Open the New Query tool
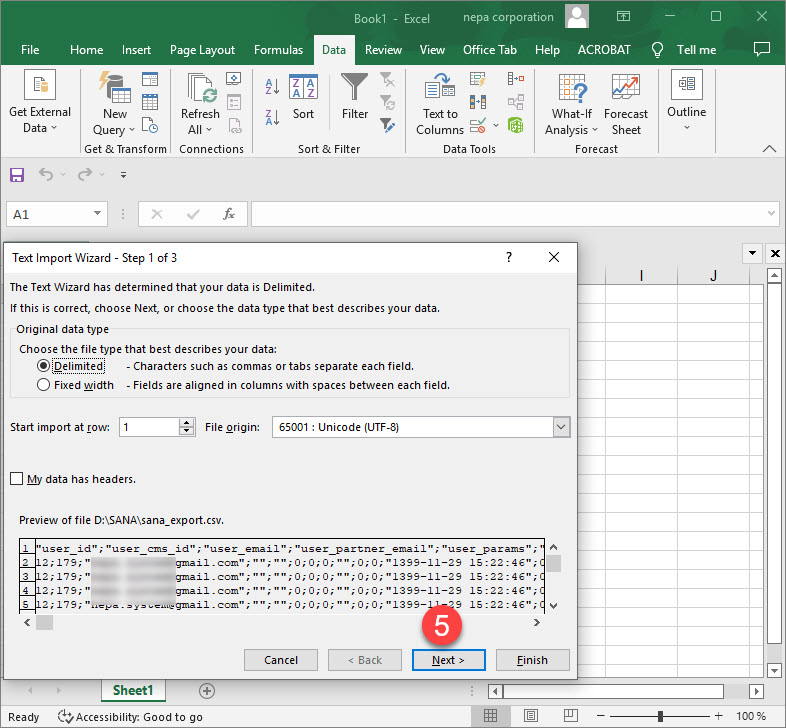This screenshot has width=786, height=728. [x=114, y=103]
